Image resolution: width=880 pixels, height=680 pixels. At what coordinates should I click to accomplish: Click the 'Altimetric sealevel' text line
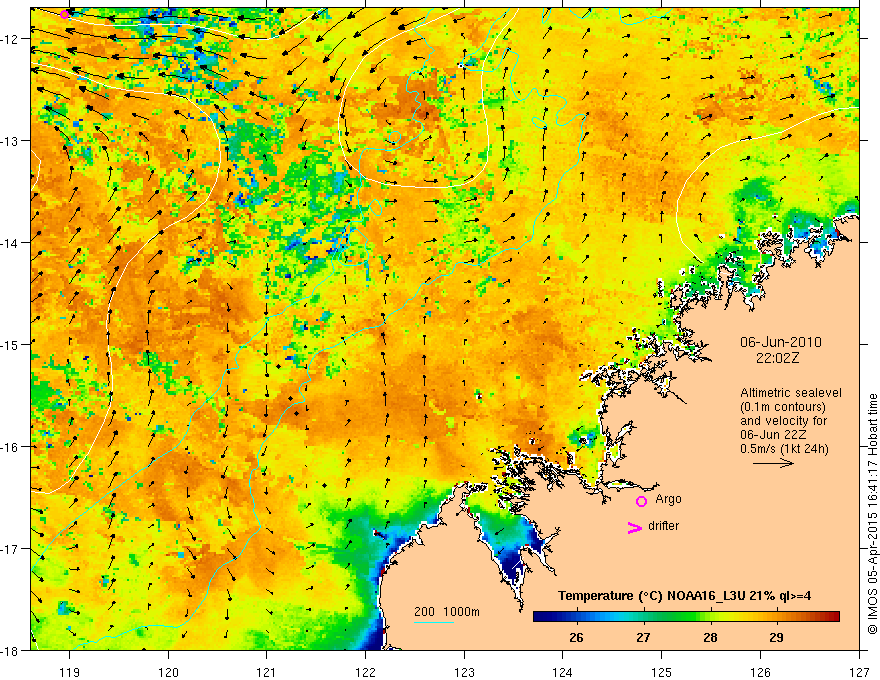pyautogui.click(x=791, y=393)
